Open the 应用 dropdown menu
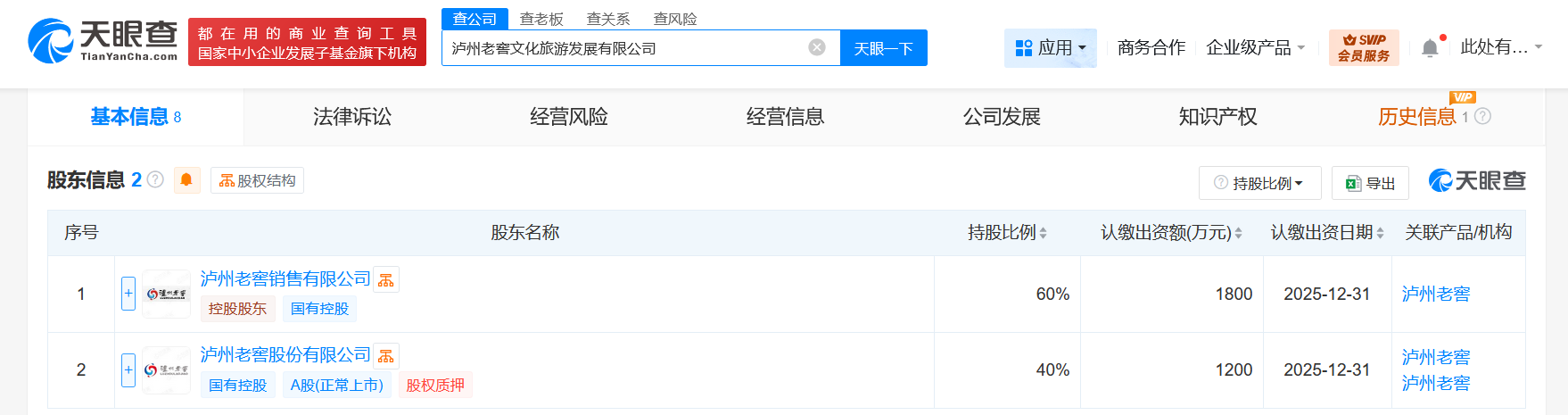This screenshot has width=1568, height=415. coord(1051,48)
